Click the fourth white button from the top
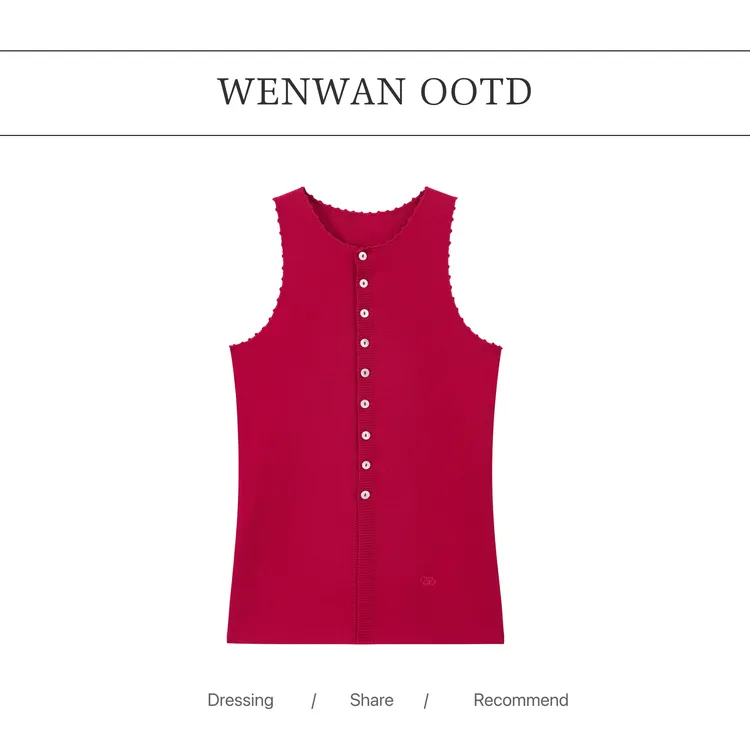The height and width of the screenshot is (750, 750). coord(364,343)
